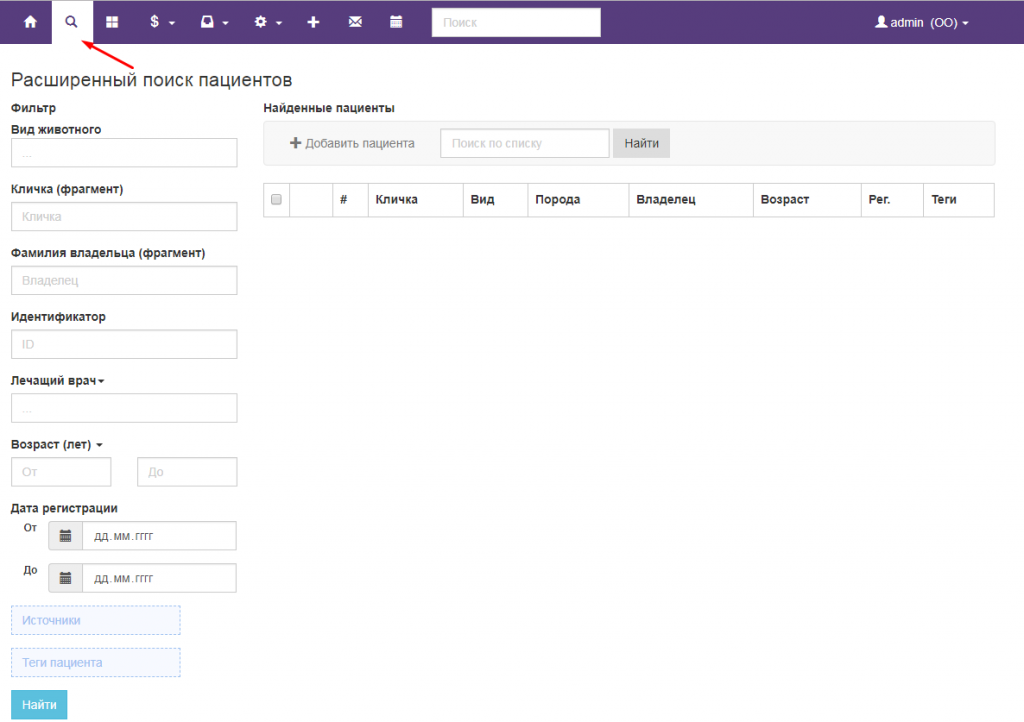The height and width of the screenshot is (722, 1024).
Task: Open the warehouse inbox tray menu
Action: coord(214,22)
